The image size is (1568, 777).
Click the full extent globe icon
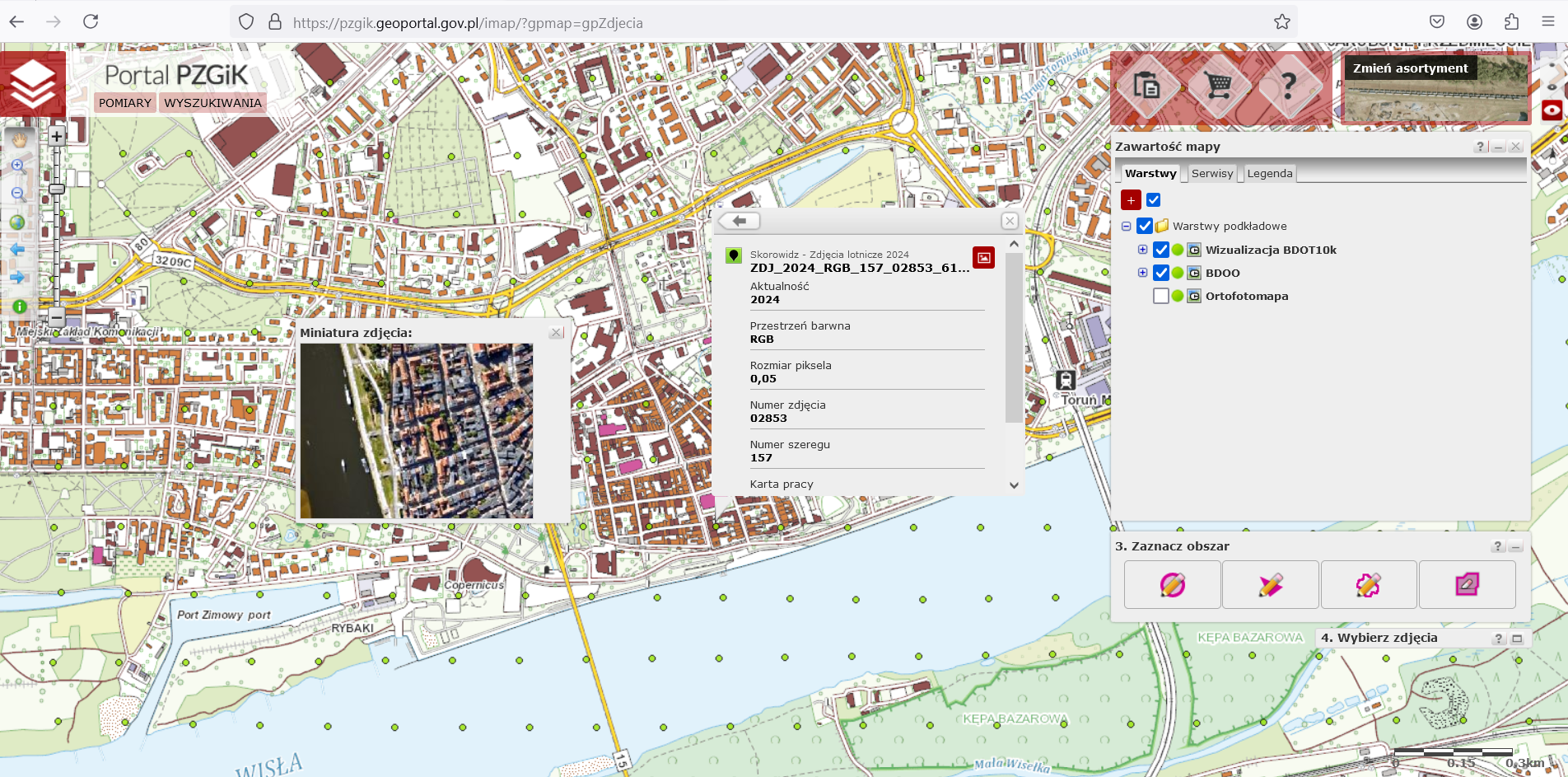17,222
